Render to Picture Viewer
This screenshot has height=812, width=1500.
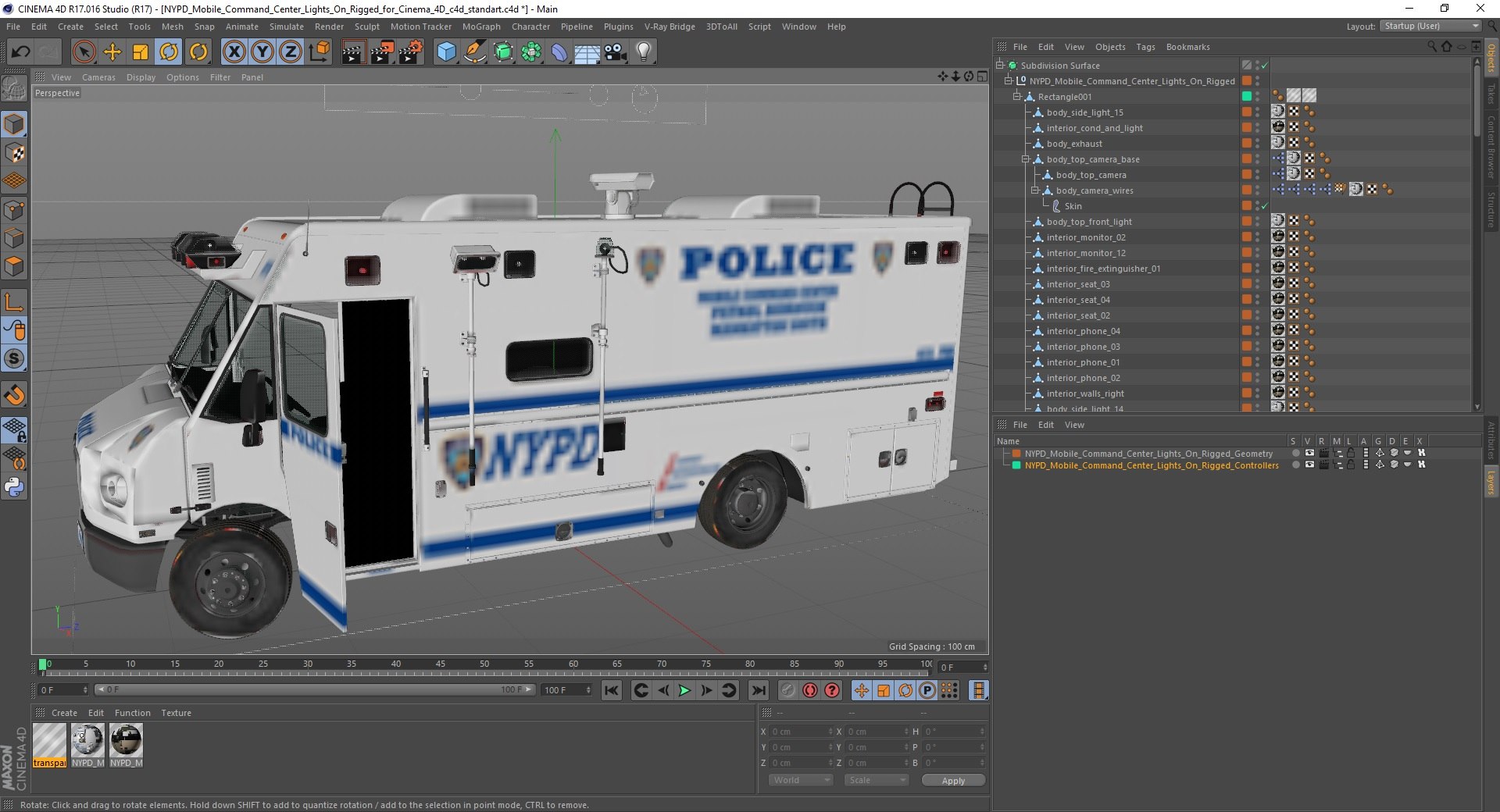382,52
